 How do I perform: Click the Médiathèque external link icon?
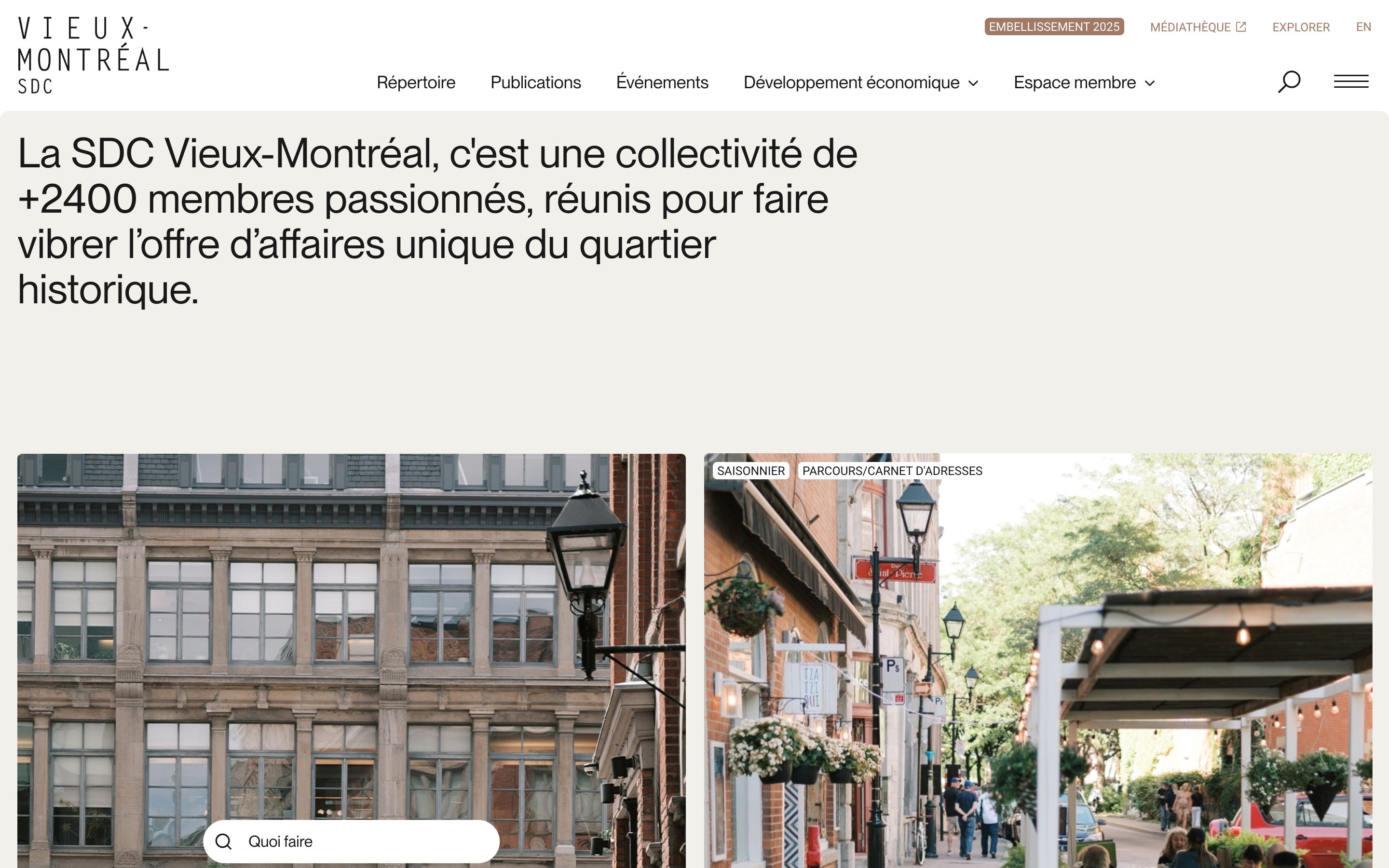tap(1241, 27)
